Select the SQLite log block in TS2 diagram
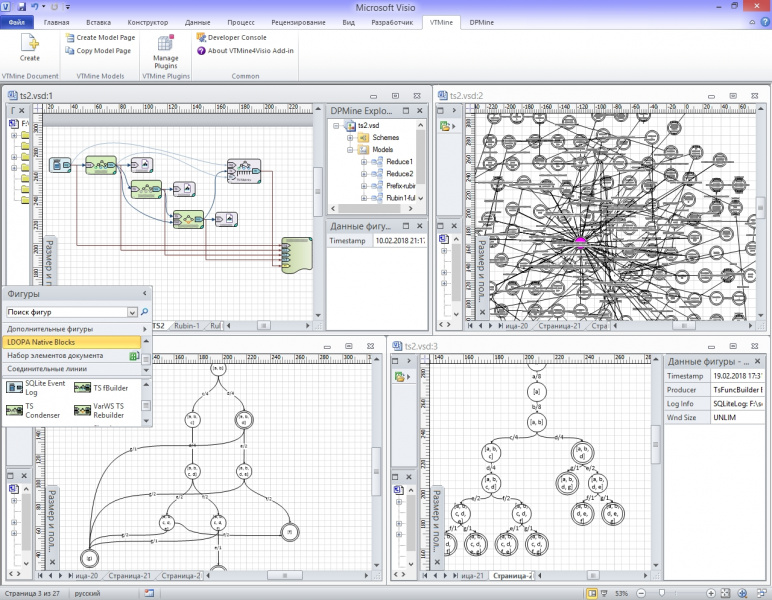 pos(60,165)
